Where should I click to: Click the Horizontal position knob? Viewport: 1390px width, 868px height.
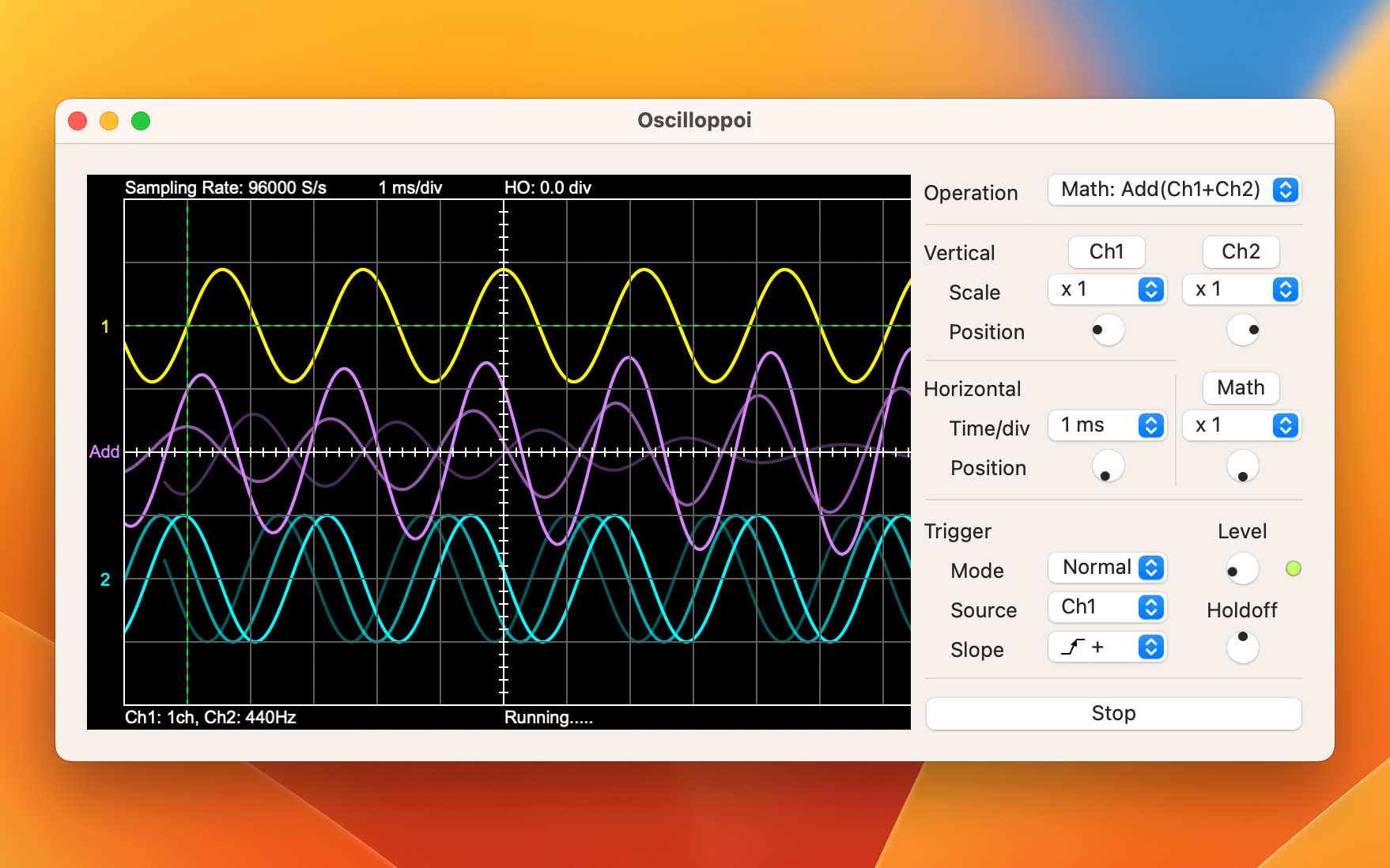pos(1107,466)
